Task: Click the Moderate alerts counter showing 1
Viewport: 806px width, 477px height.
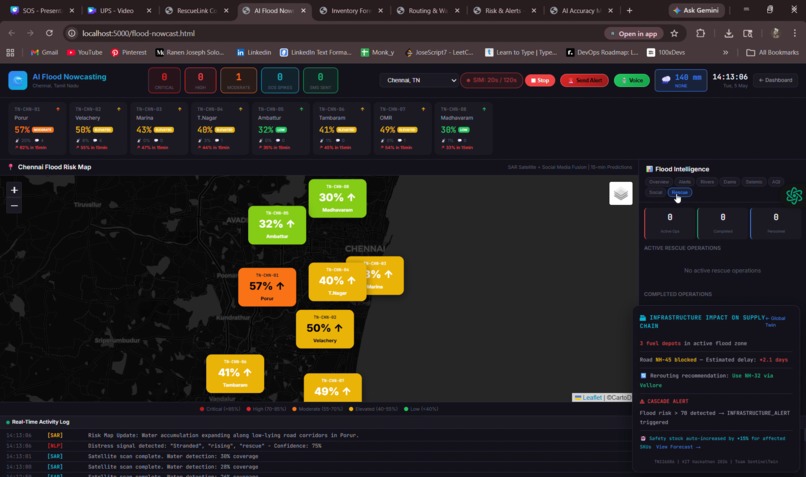Action: point(238,80)
